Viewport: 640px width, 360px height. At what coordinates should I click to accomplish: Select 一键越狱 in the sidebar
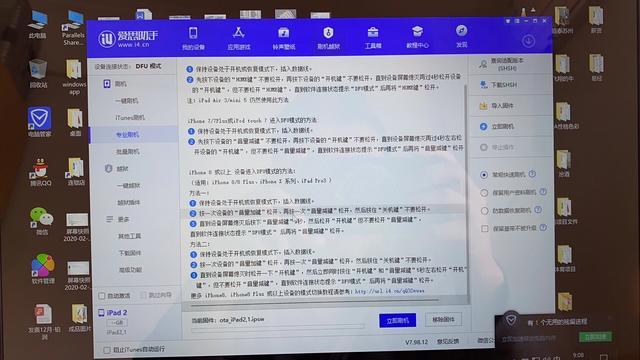point(129,185)
